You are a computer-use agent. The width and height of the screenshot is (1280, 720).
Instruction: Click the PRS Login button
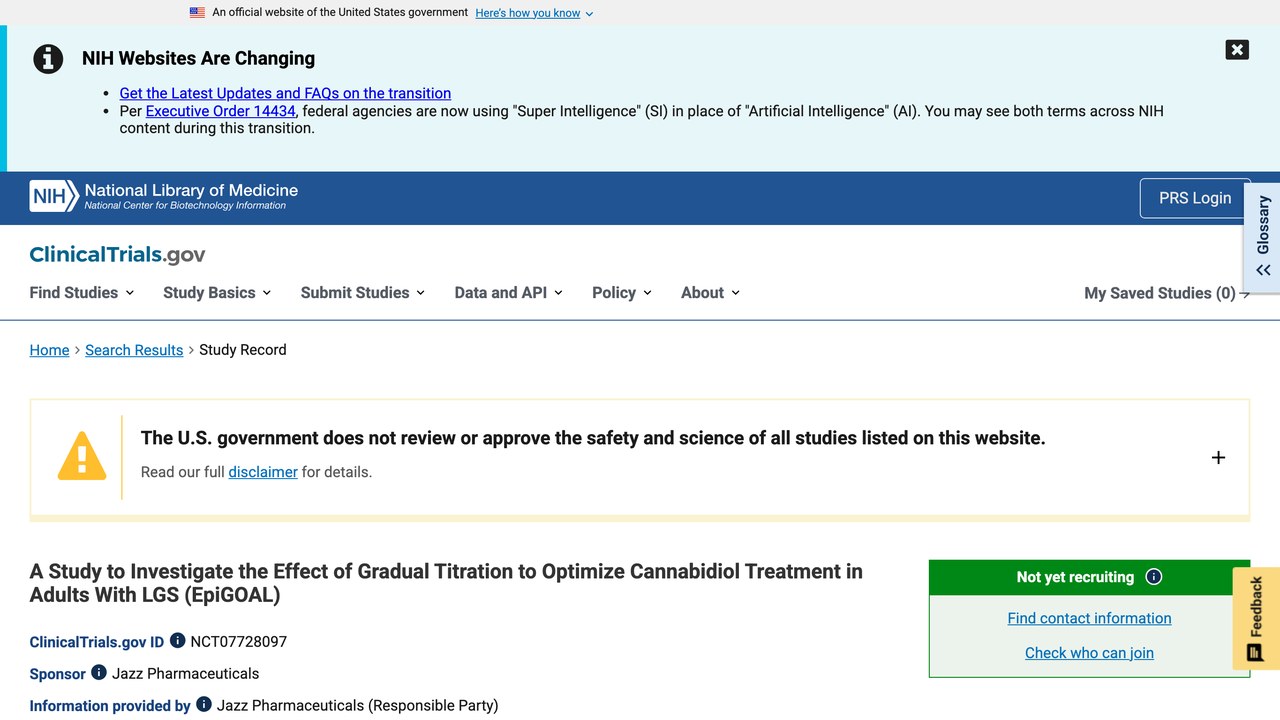click(1195, 198)
